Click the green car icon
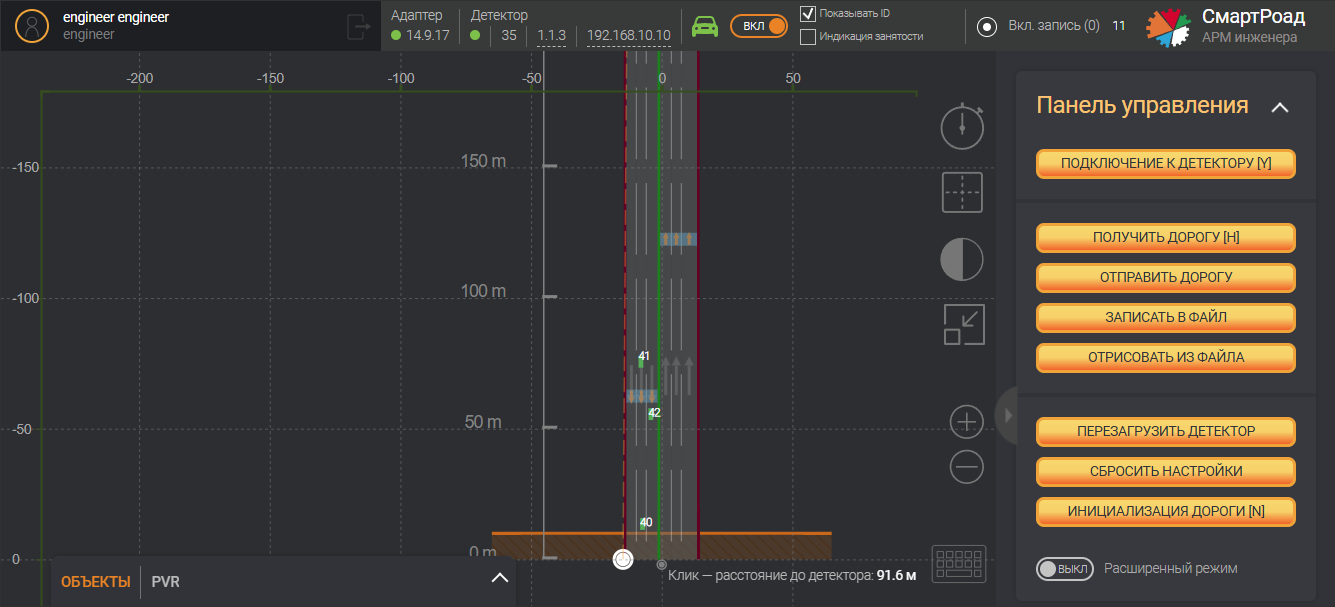The image size is (1335, 607). click(x=705, y=26)
